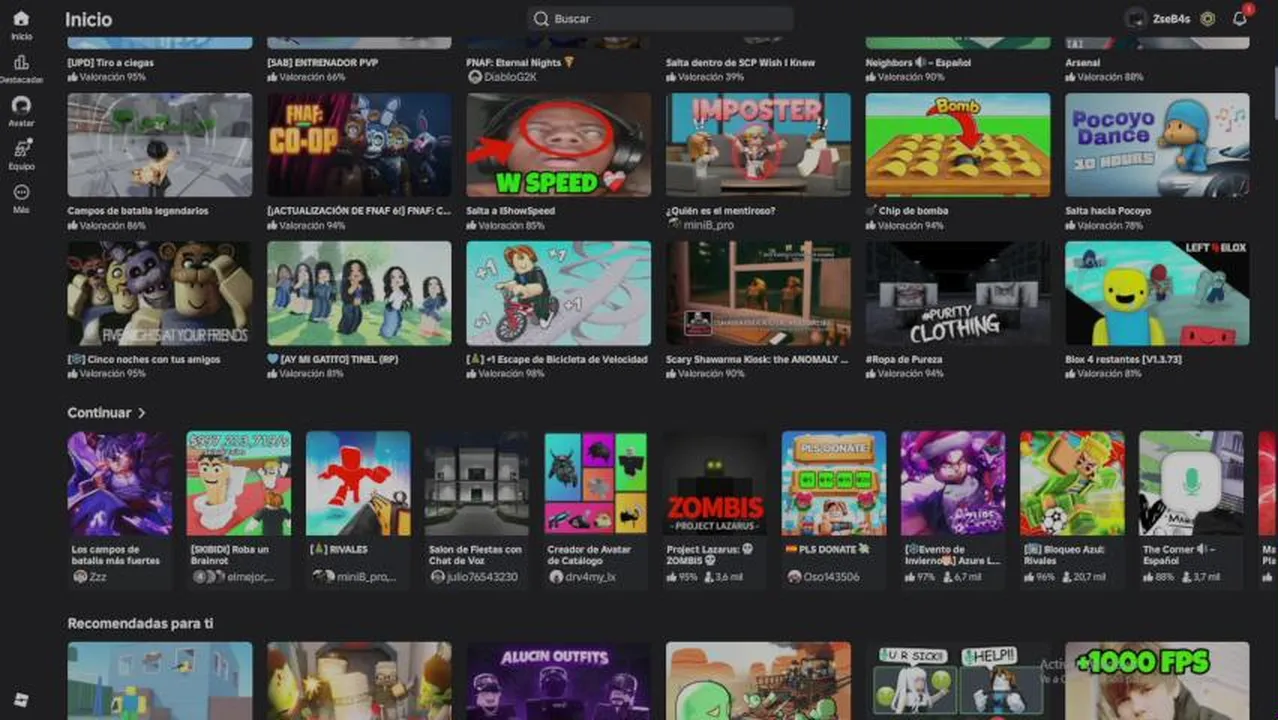The height and width of the screenshot is (720, 1278).
Task: Open the Equipo sidebar icon
Action: [x=21, y=148]
